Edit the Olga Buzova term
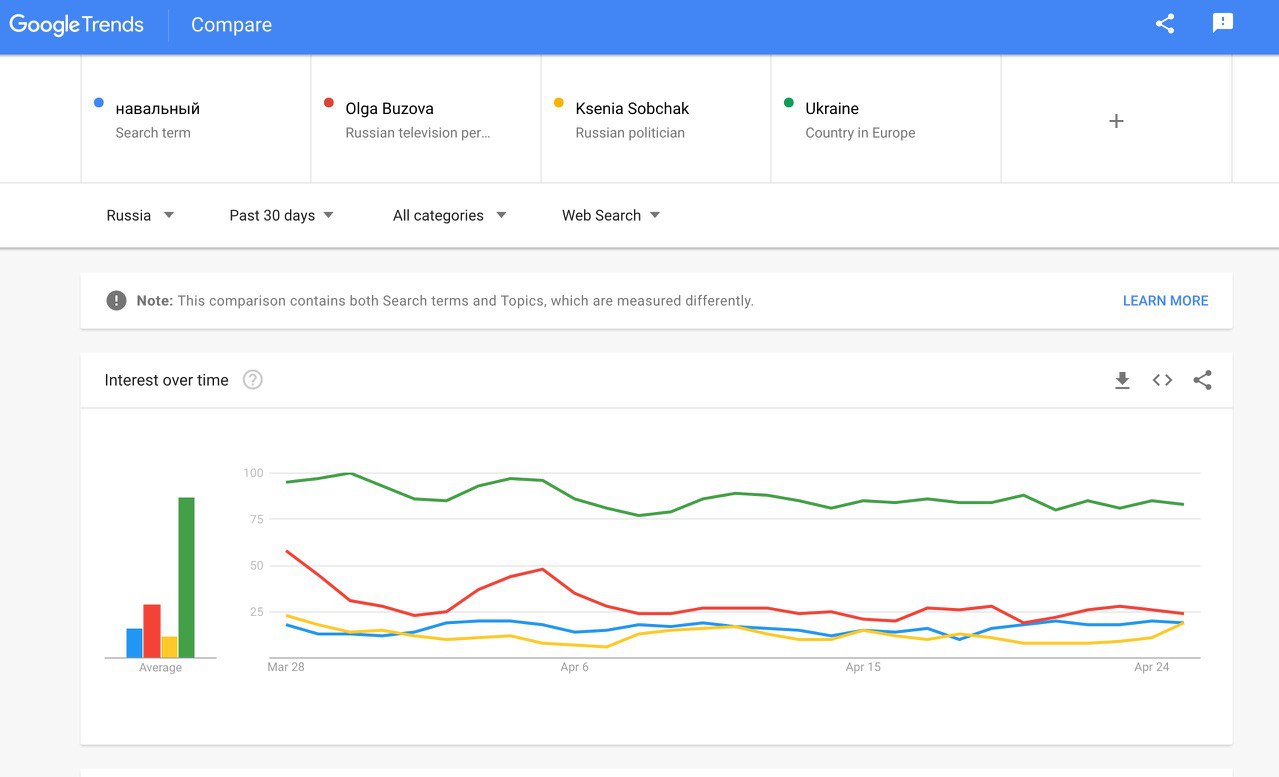The width and height of the screenshot is (1279, 777). pos(426,119)
